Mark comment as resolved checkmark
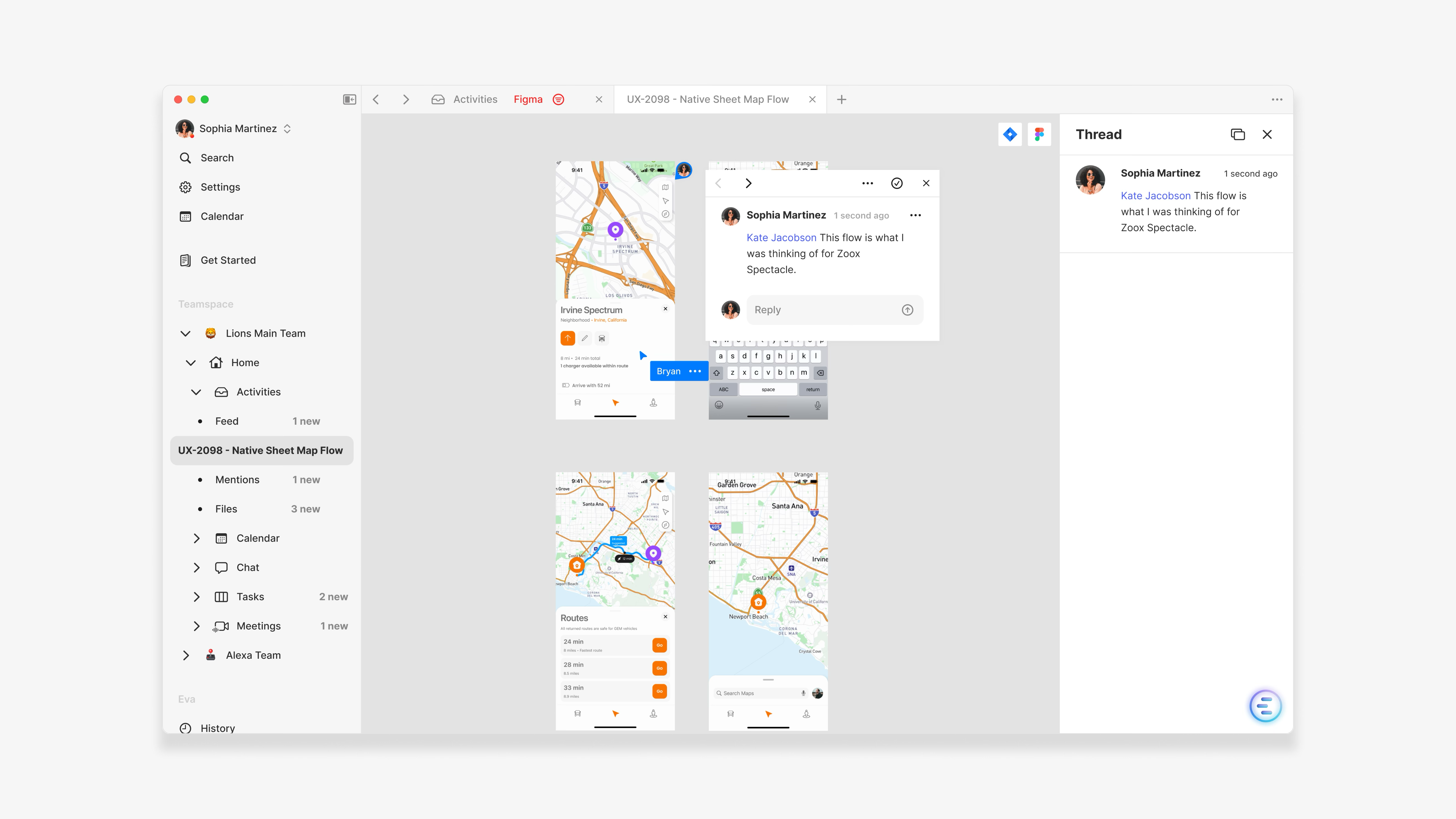Viewport: 1456px width, 819px height. click(x=897, y=183)
